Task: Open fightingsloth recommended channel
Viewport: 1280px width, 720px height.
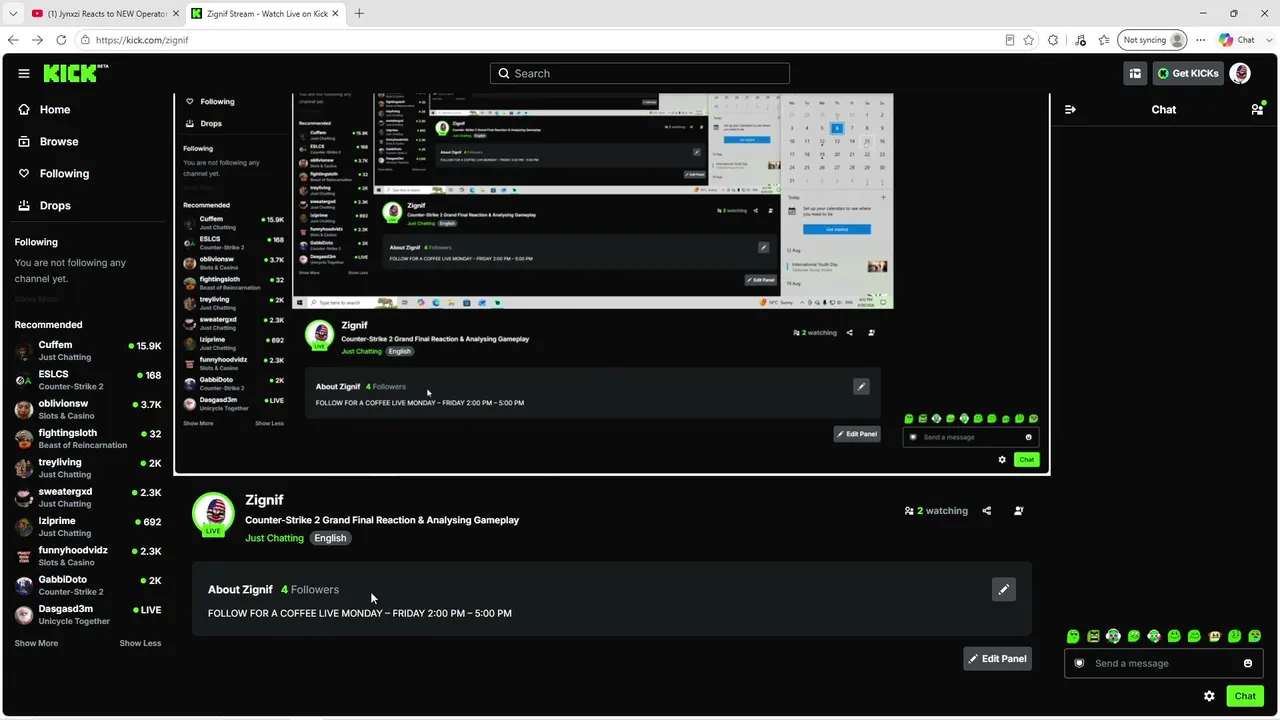Action: [x=88, y=439]
